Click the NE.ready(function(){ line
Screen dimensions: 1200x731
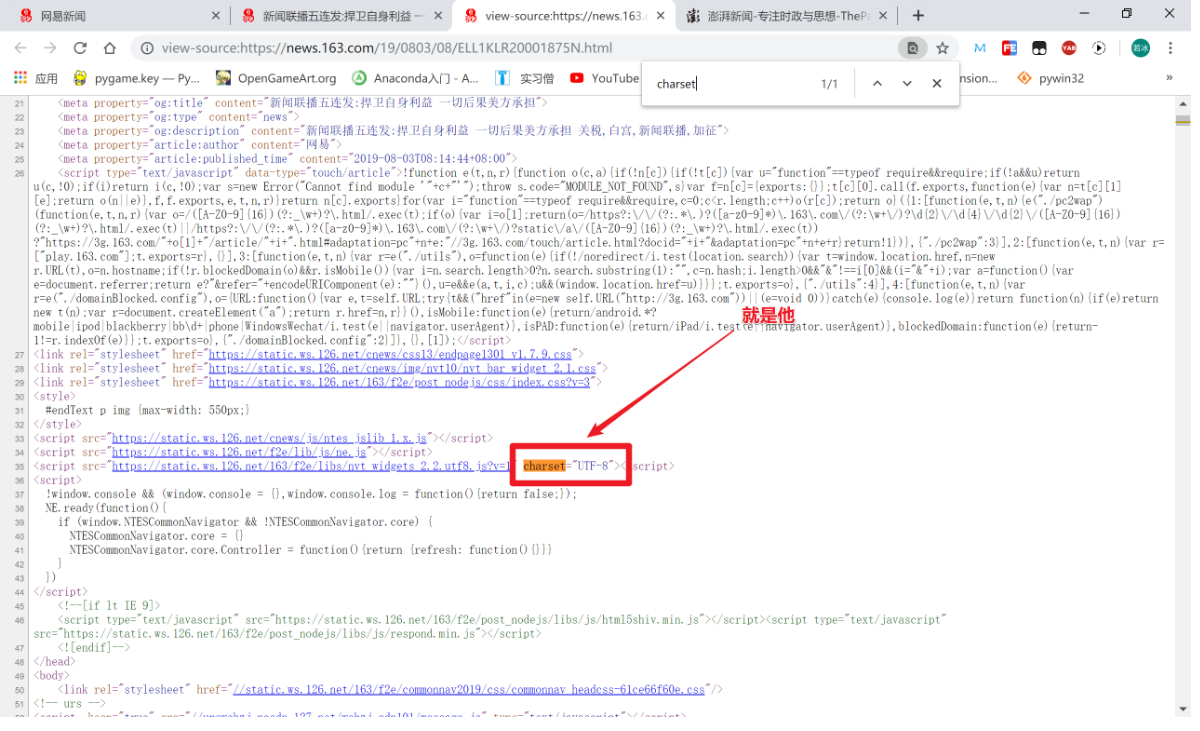106,508
